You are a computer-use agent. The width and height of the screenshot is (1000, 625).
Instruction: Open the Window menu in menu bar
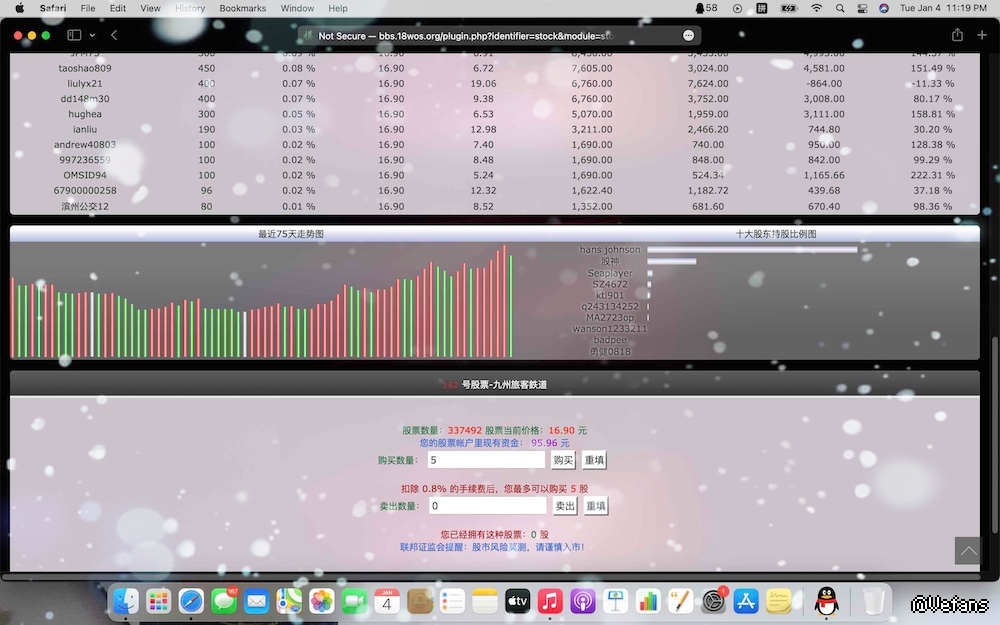coord(297,8)
